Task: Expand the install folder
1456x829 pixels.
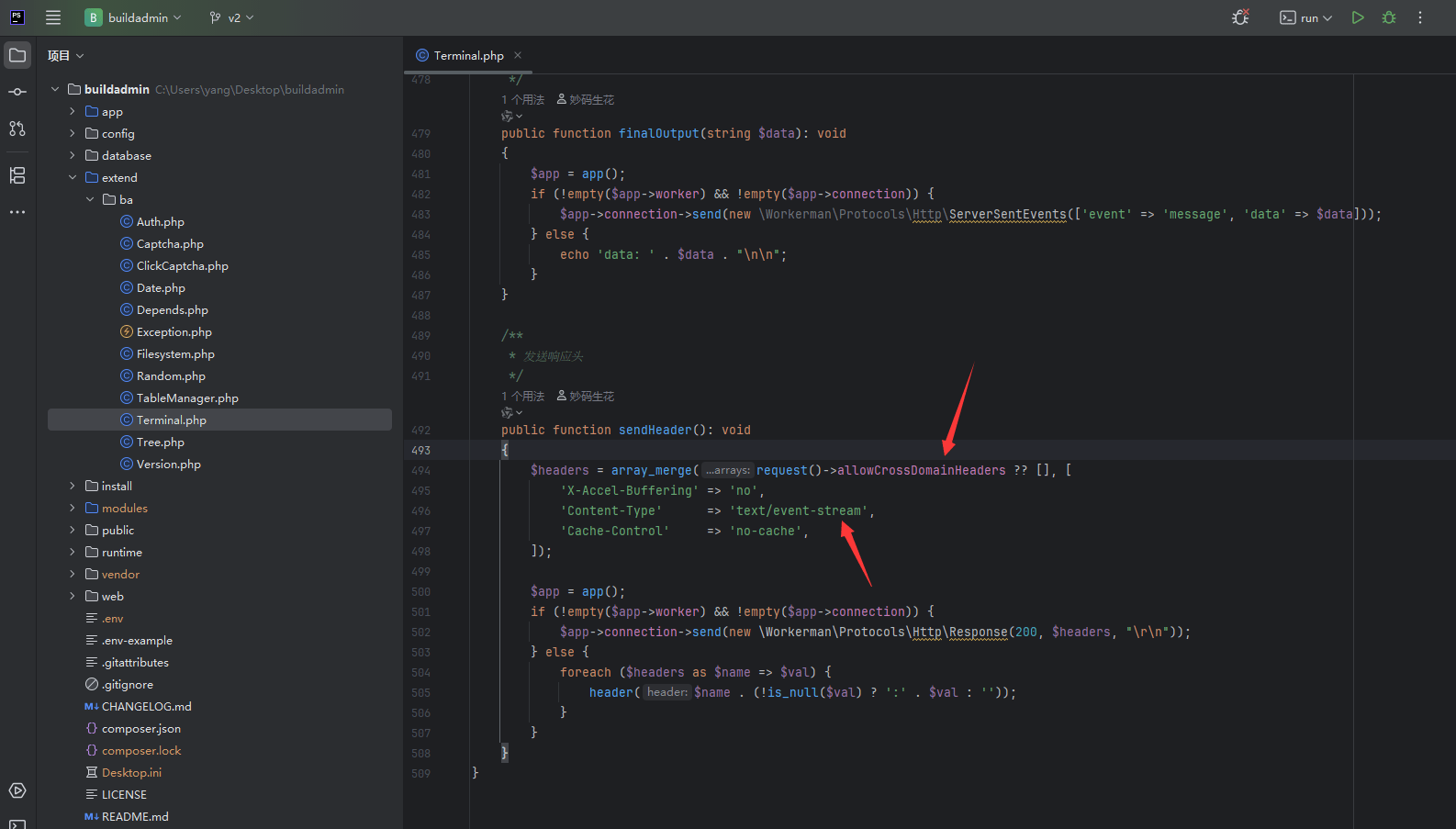Action: 73,486
